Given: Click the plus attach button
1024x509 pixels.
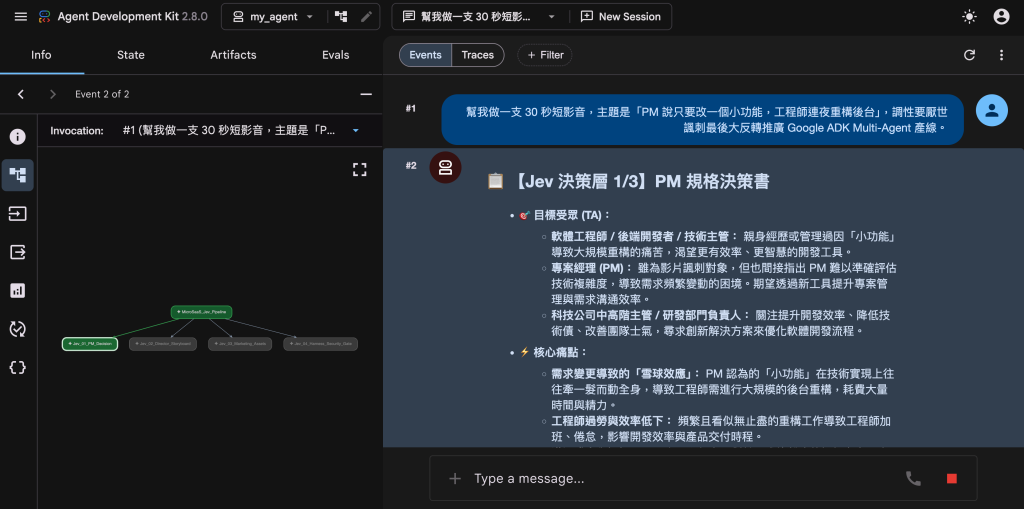Looking at the screenshot, I should (x=455, y=479).
